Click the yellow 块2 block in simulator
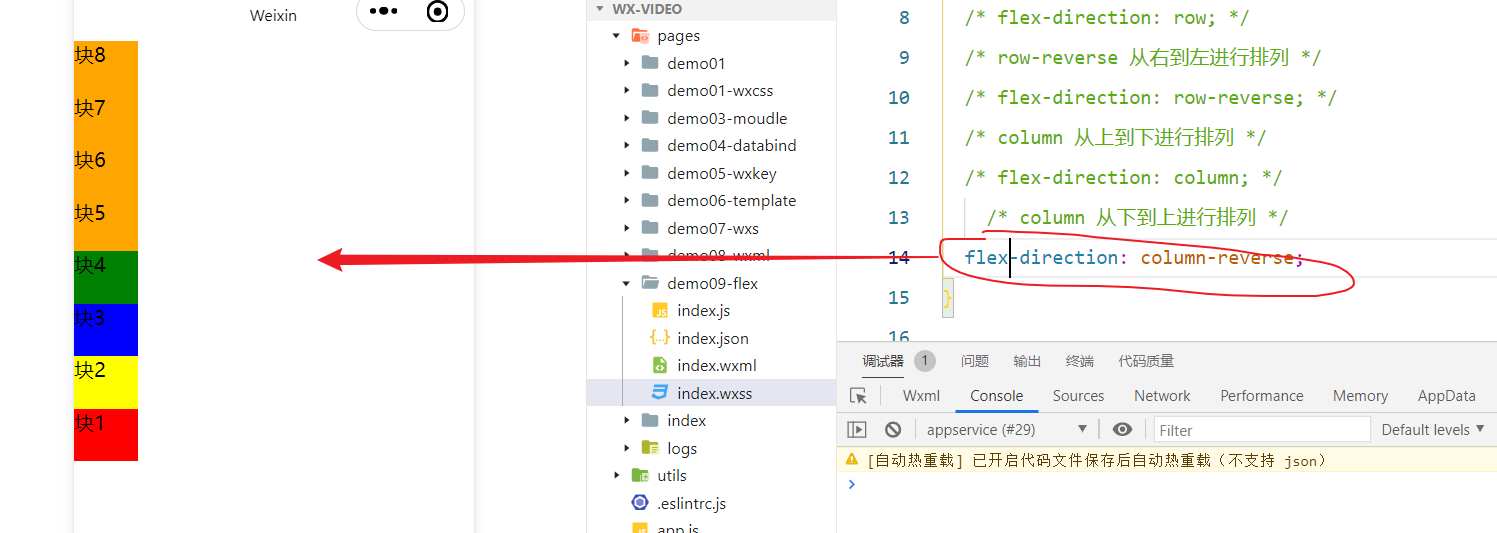The height and width of the screenshot is (533, 1497). 106,382
